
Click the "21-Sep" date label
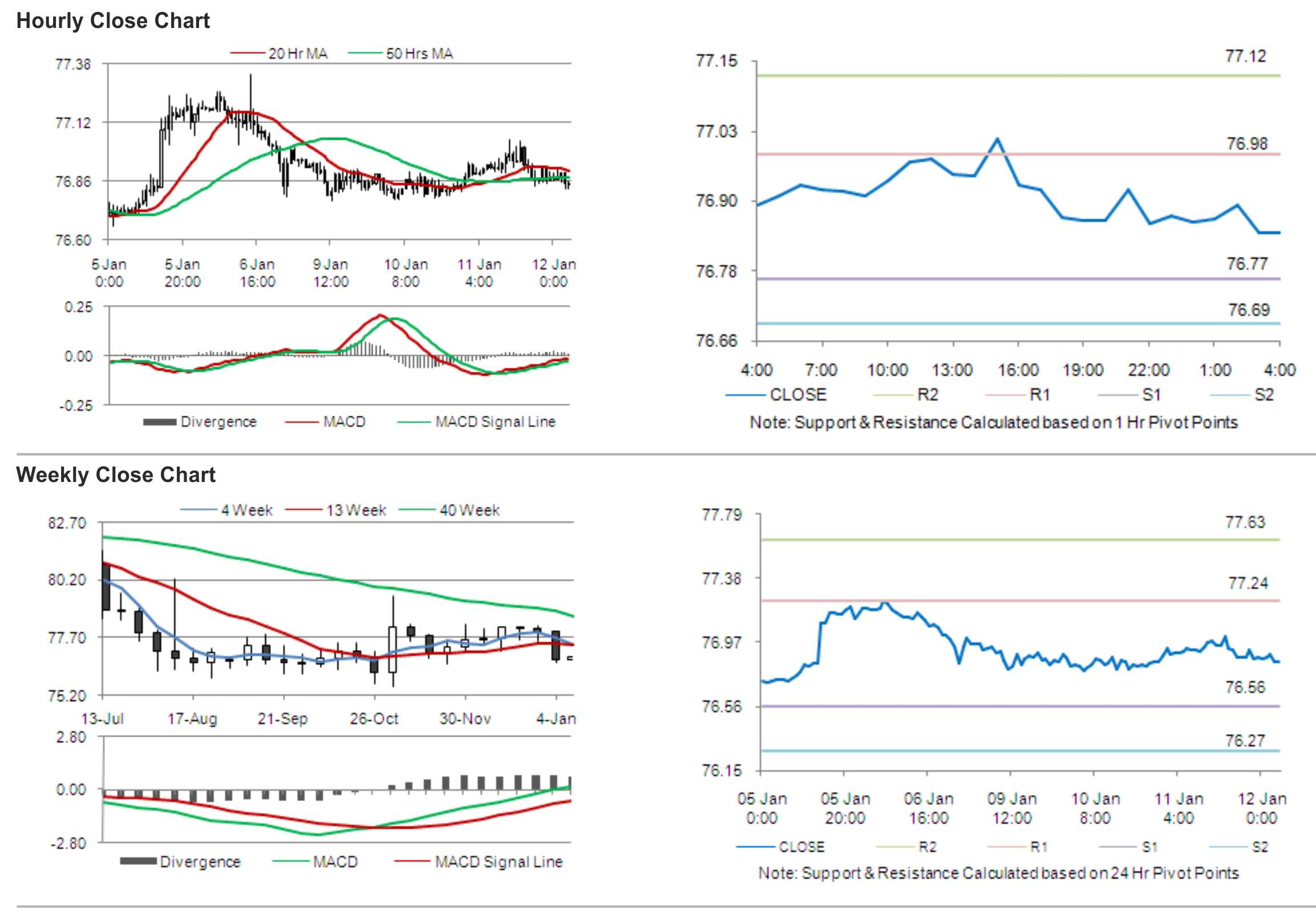282,719
